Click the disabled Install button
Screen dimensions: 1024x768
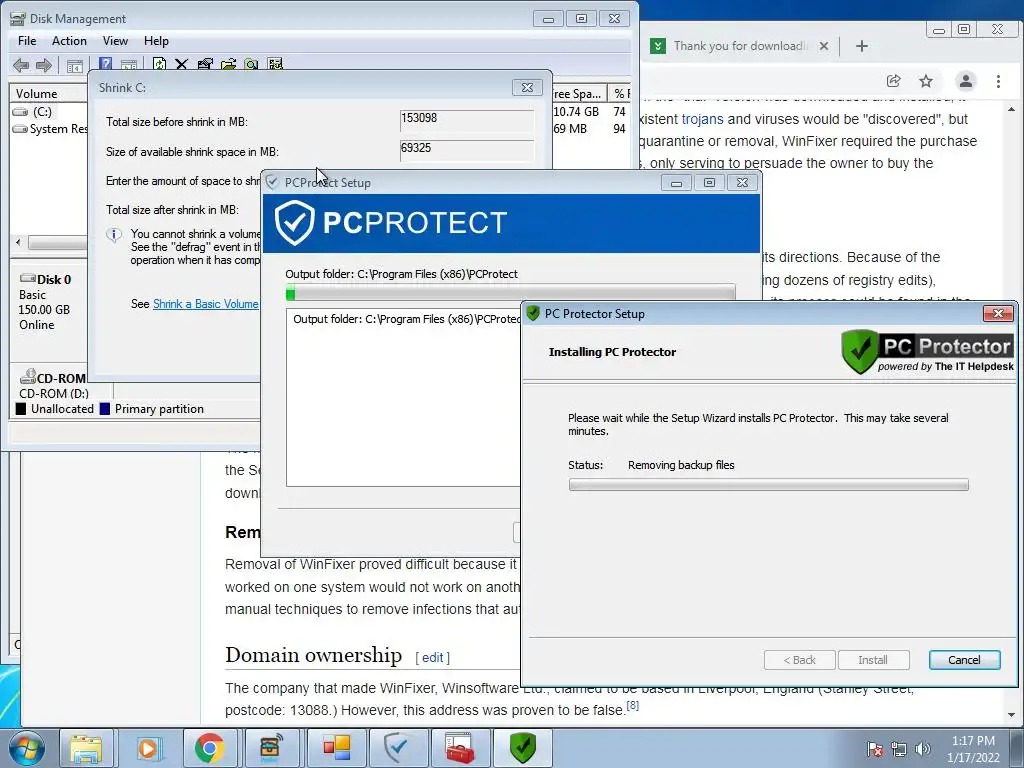873,660
